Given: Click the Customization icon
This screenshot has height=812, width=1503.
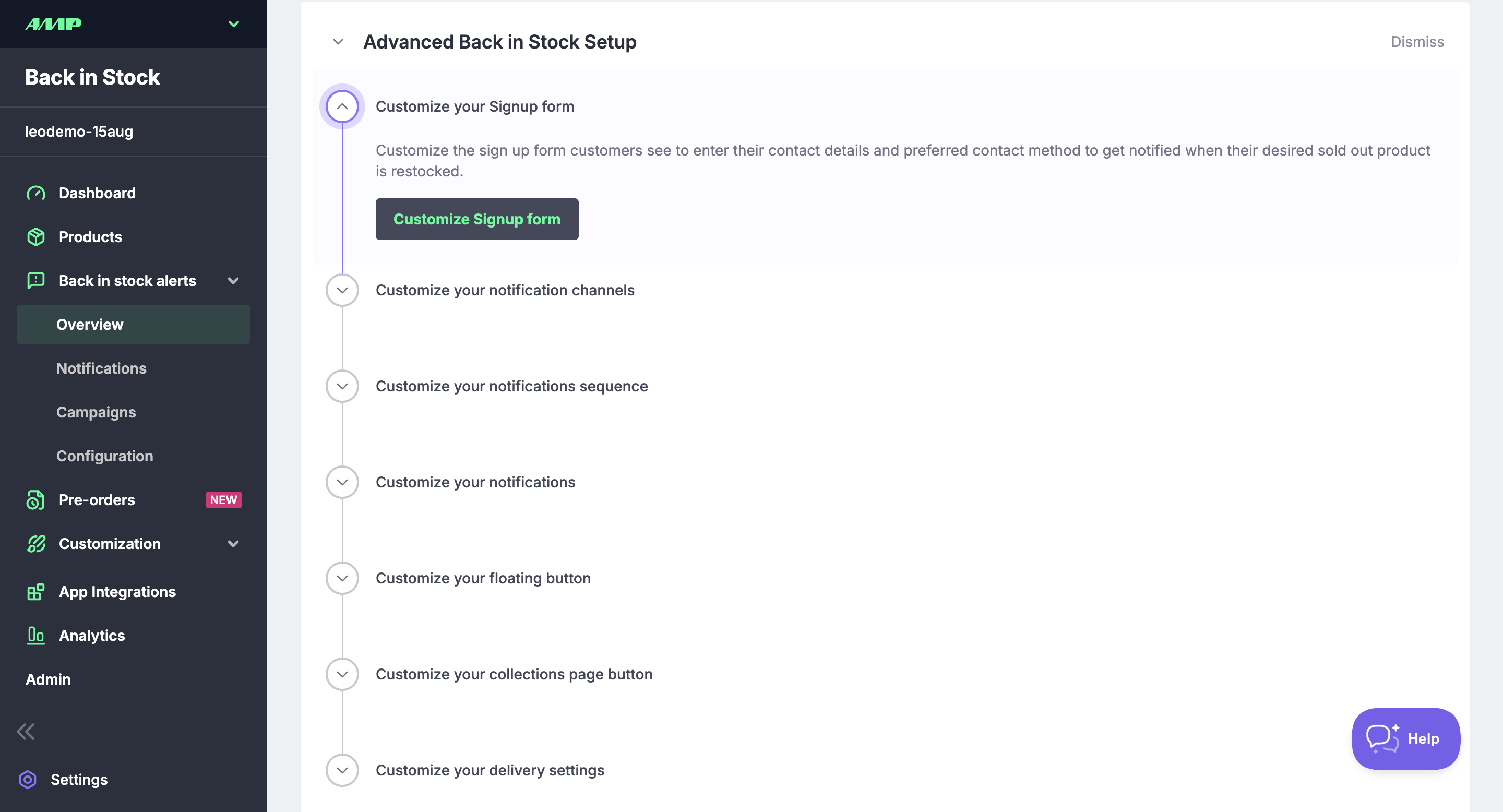Looking at the screenshot, I should tap(35, 544).
